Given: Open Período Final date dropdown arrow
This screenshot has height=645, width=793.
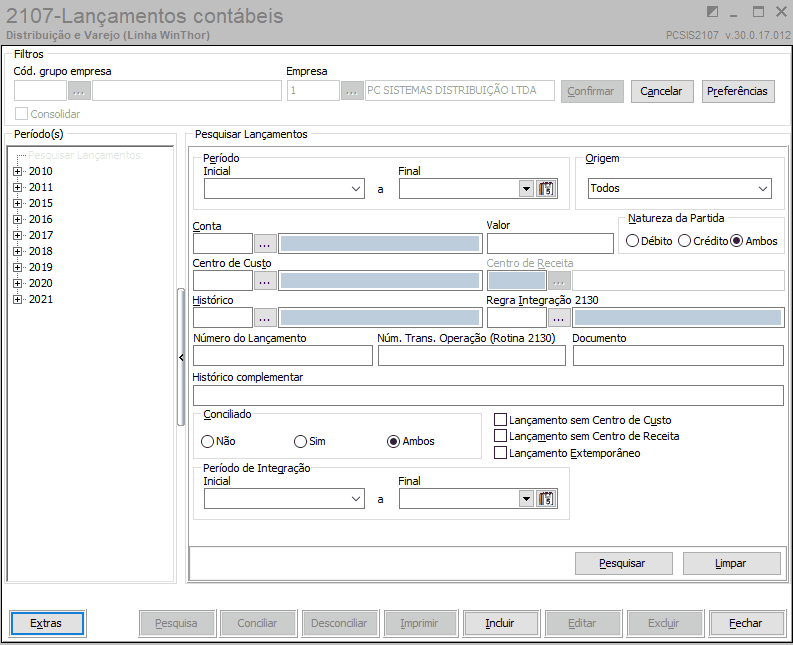Looking at the screenshot, I should click(x=526, y=189).
